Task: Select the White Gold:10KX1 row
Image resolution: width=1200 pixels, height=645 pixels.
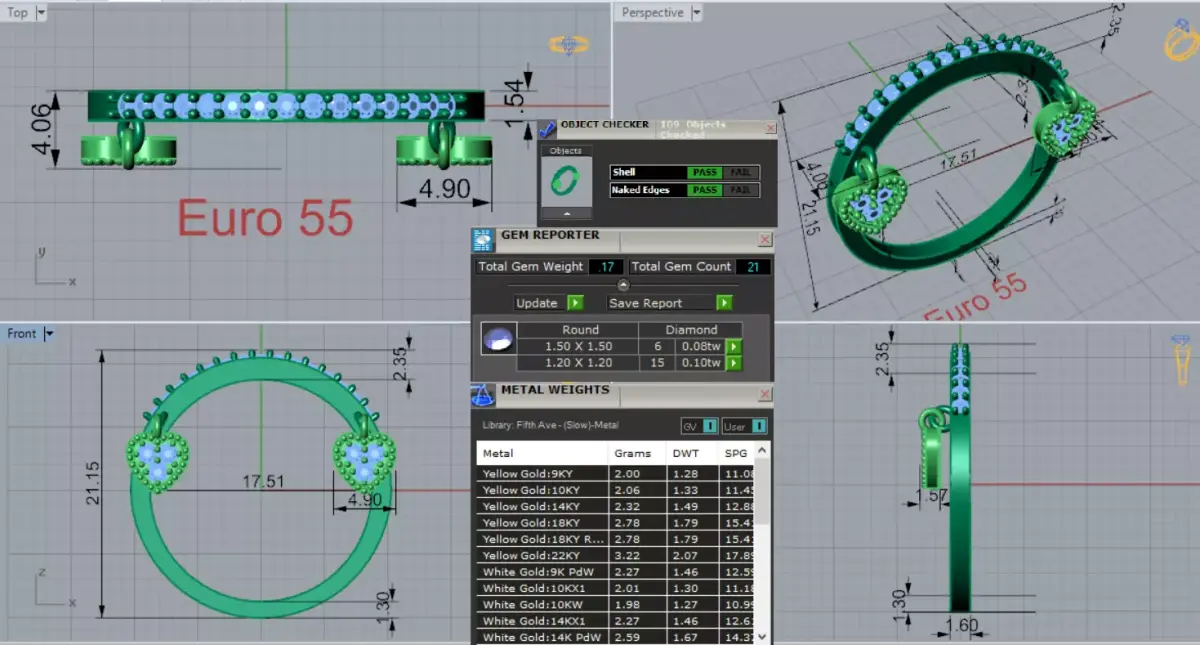Action: tap(615, 588)
